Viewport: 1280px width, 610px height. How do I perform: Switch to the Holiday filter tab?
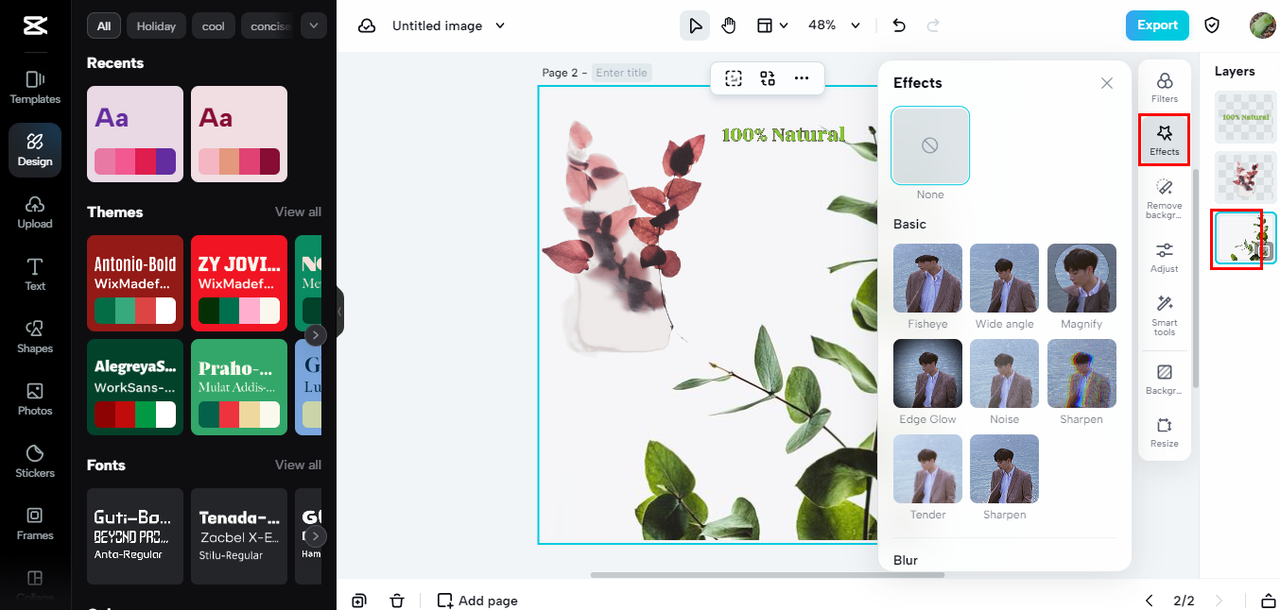tap(156, 25)
